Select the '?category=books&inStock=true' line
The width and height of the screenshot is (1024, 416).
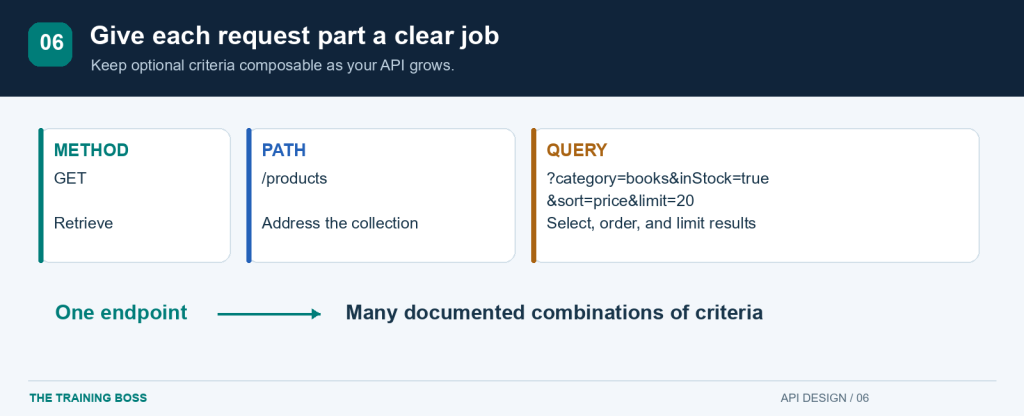click(658, 178)
